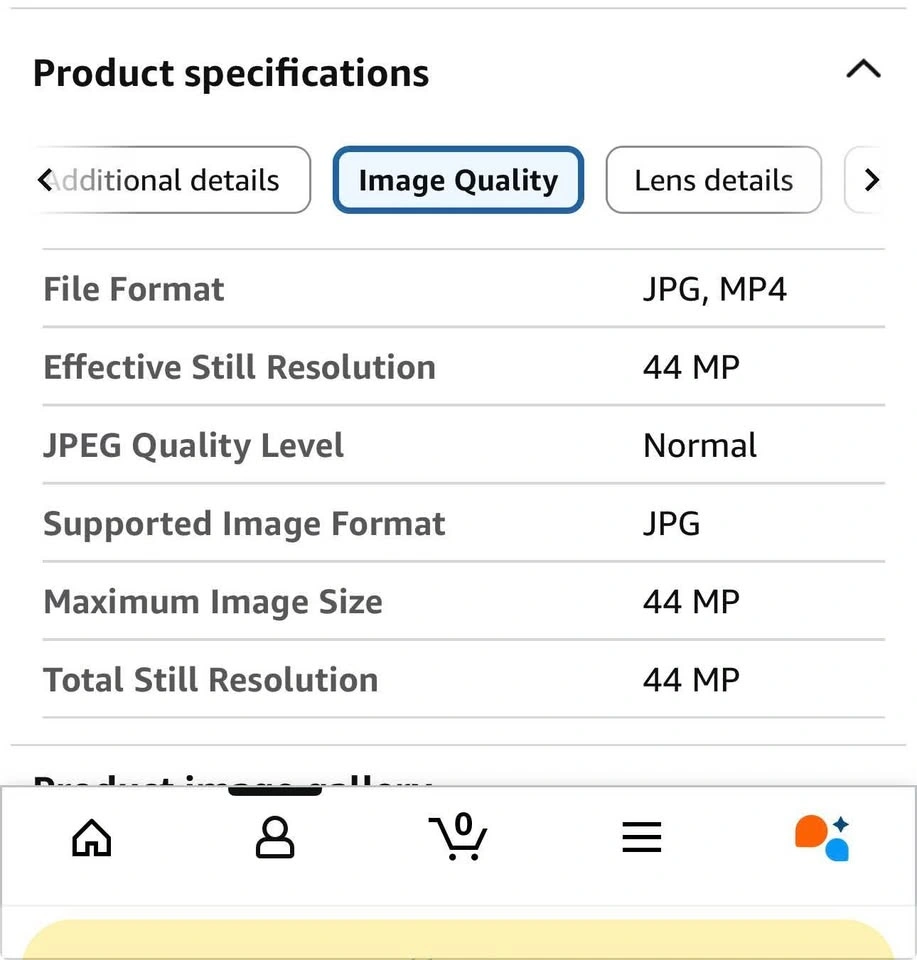The width and height of the screenshot is (917, 960).
Task: Launch the Rufus AI assistant icon
Action: pos(823,837)
